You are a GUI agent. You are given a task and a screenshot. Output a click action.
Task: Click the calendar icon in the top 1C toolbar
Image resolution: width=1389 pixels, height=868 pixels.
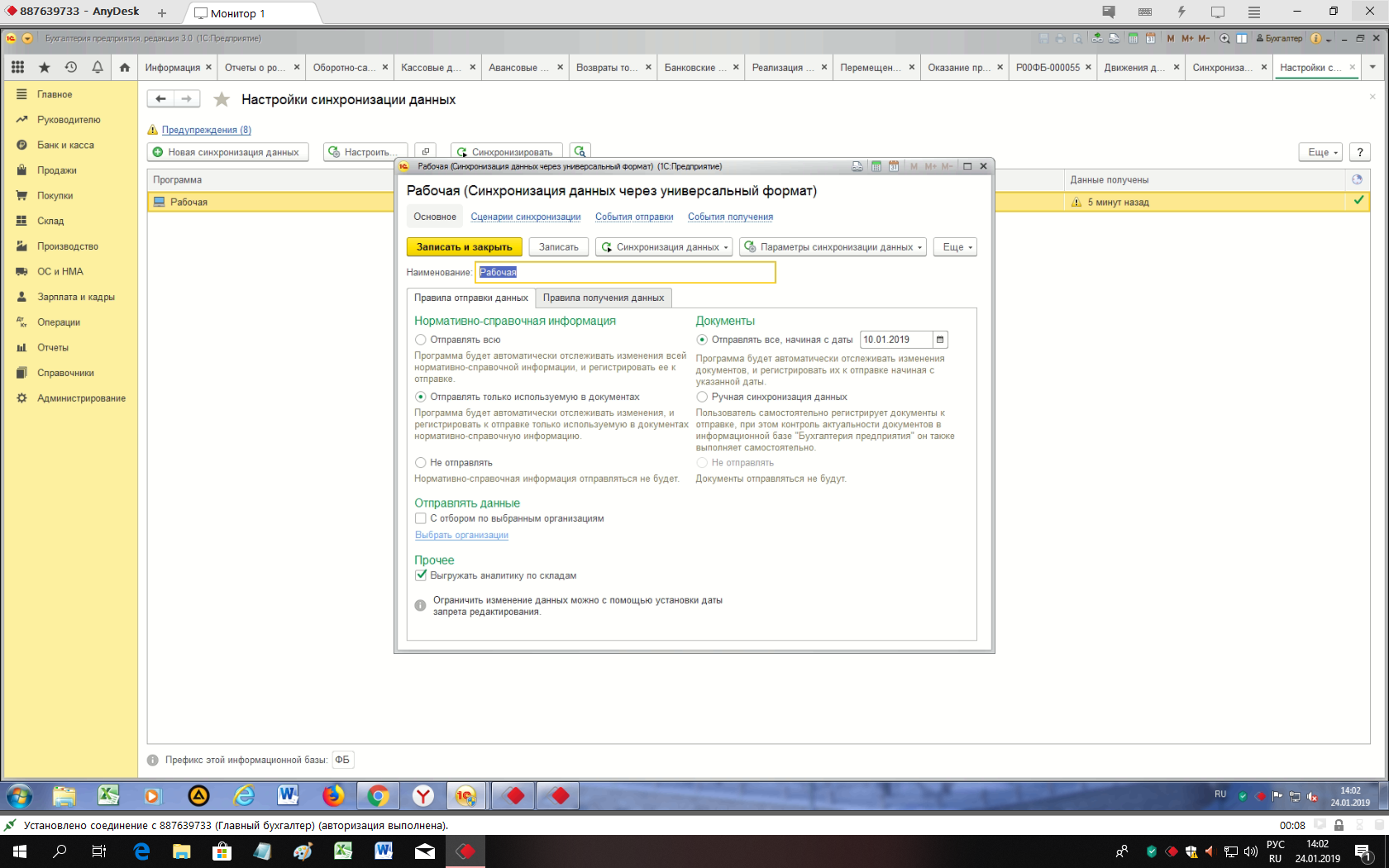[1150, 38]
